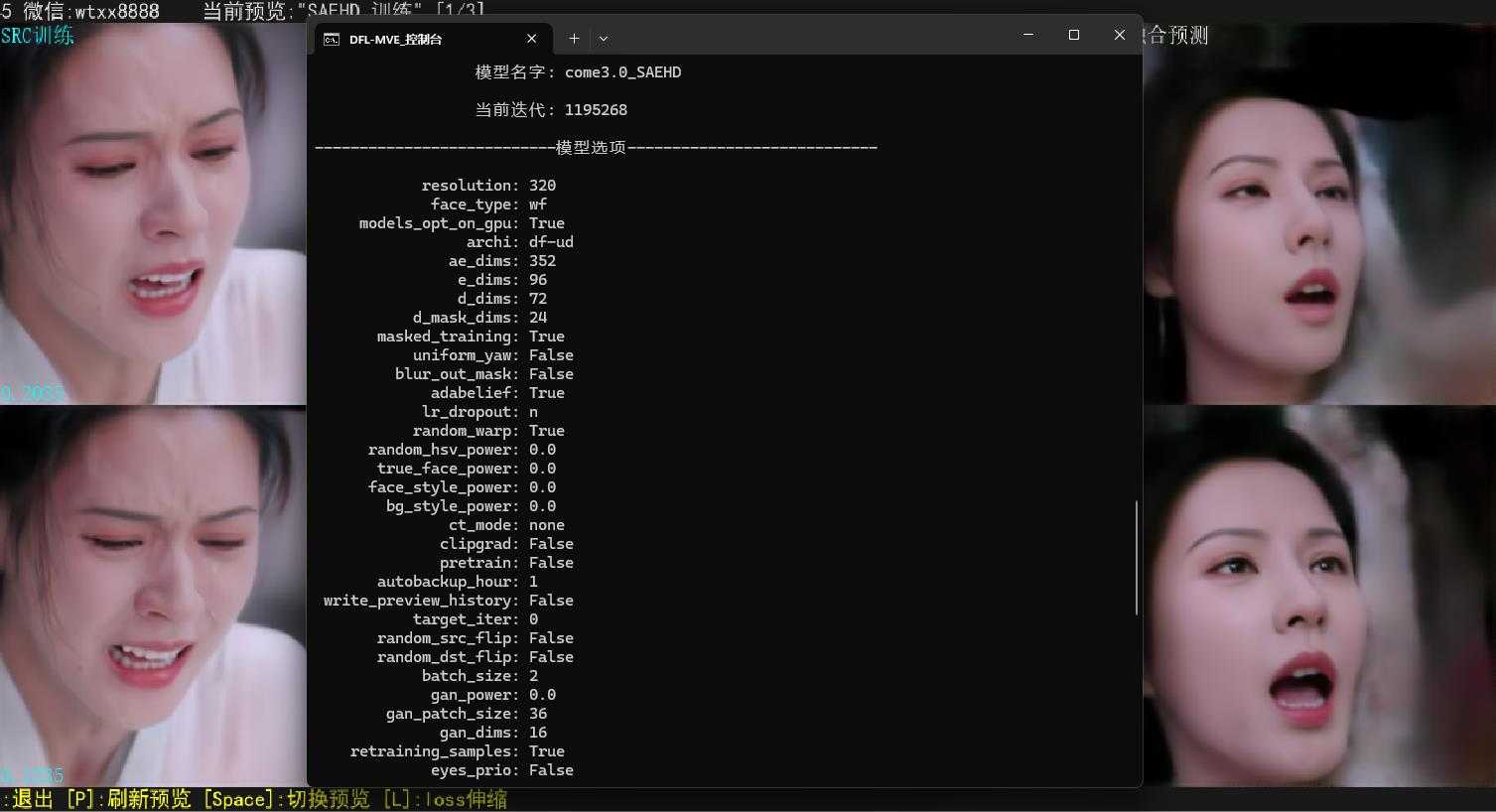Click the command prompt icon on the DFL-MVE_控制台 tab
The height and width of the screenshot is (812, 1496).
(331, 38)
